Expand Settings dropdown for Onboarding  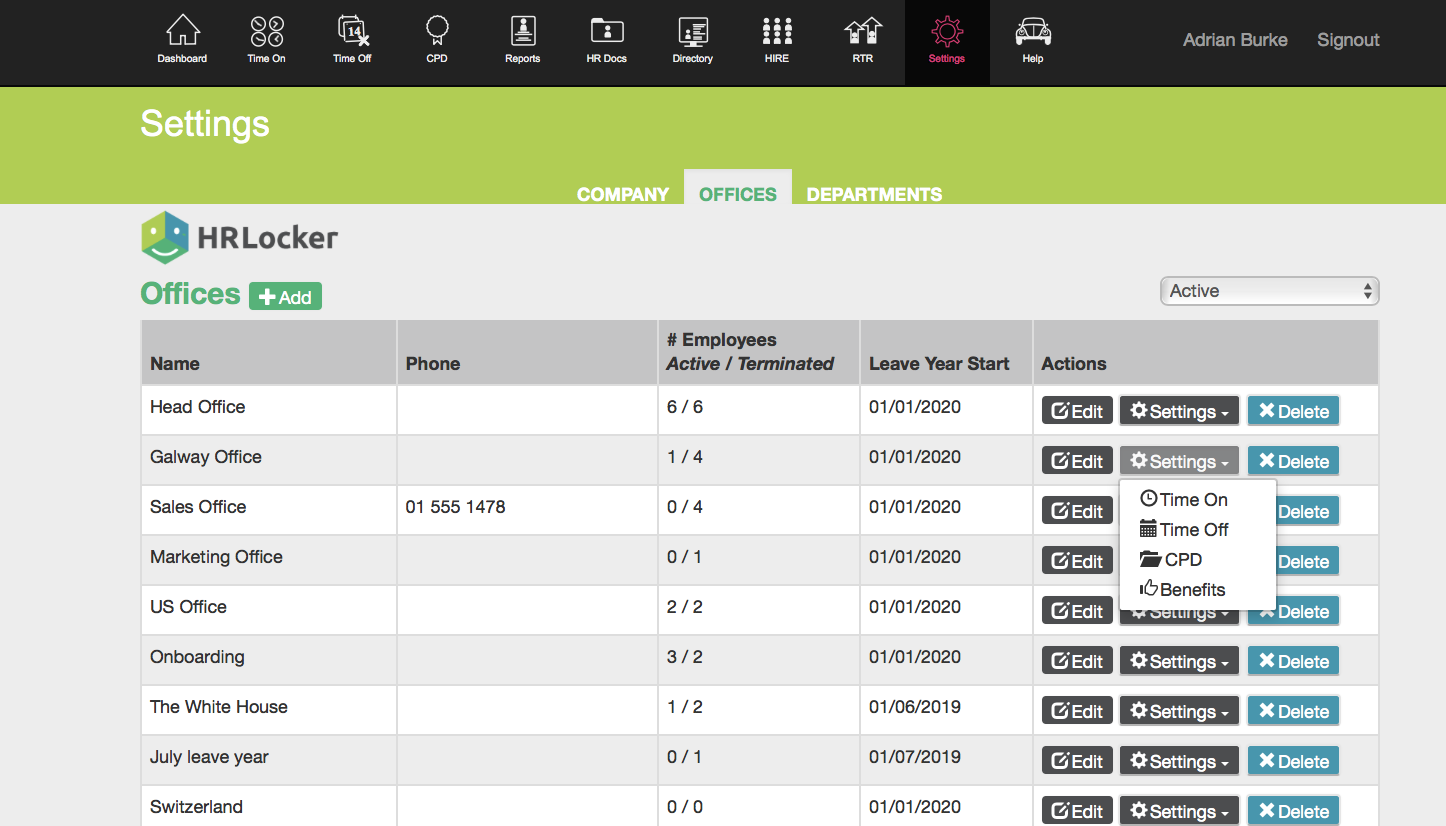(x=1179, y=661)
